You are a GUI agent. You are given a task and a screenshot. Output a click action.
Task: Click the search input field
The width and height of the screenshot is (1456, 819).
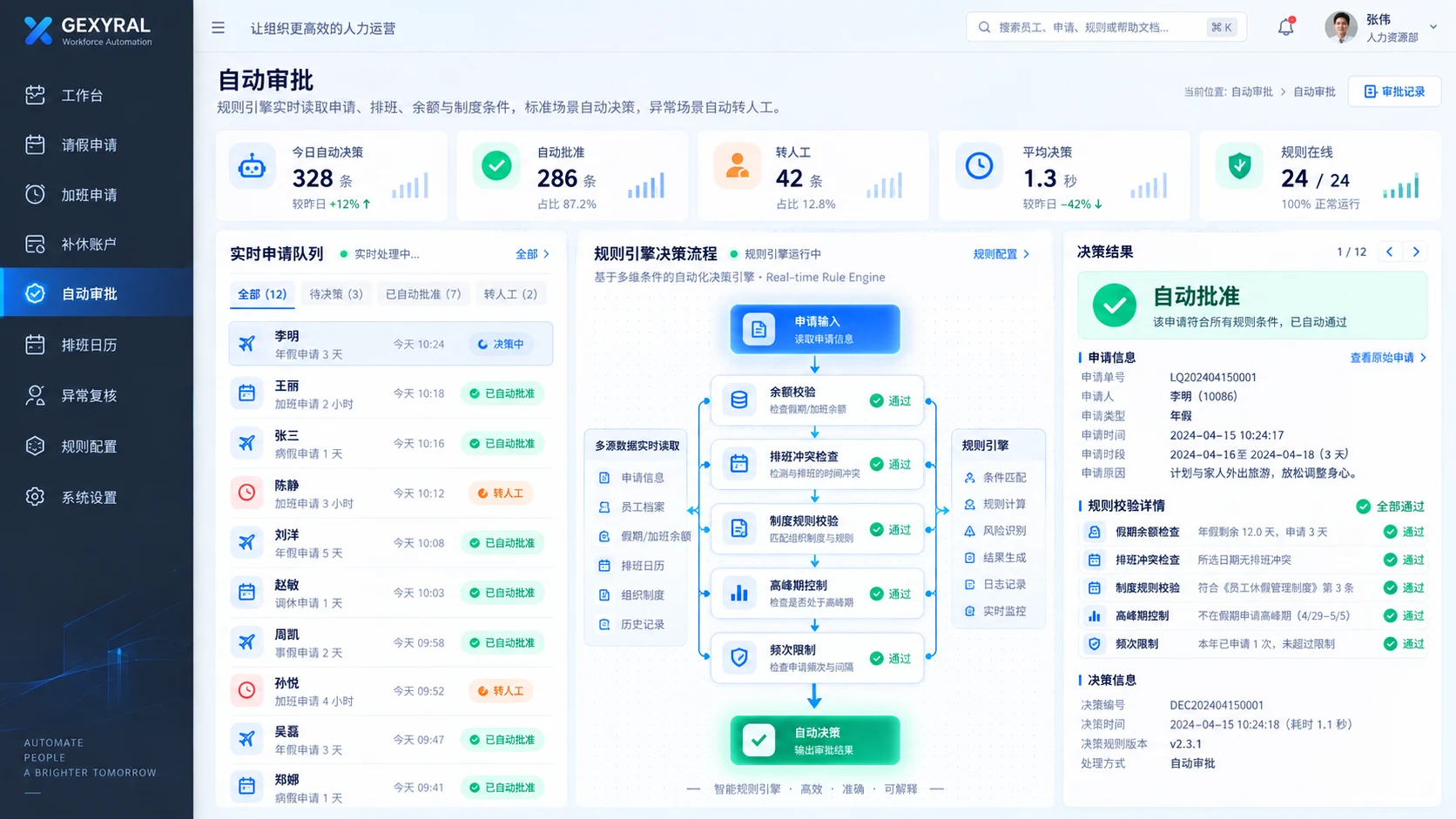point(1106,27)
